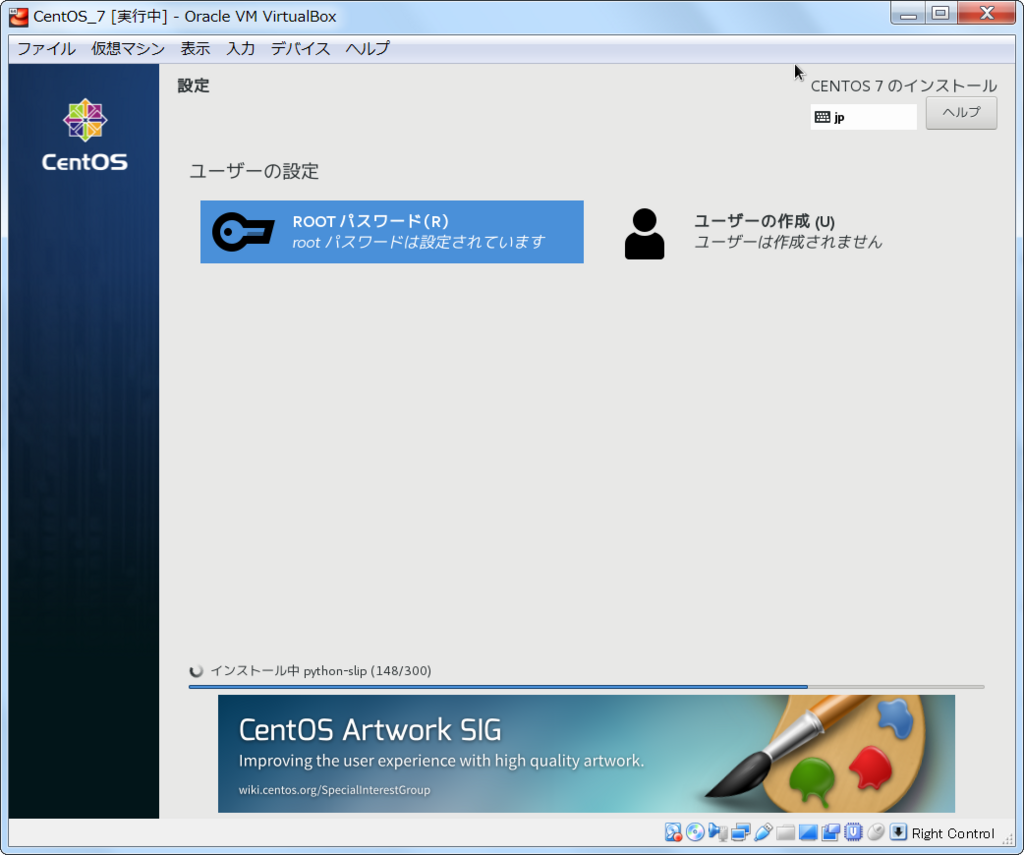Click the mouse integration status icon
Image resolution: width=1024 pixels, height=855 pixels.
coord(876,832)
